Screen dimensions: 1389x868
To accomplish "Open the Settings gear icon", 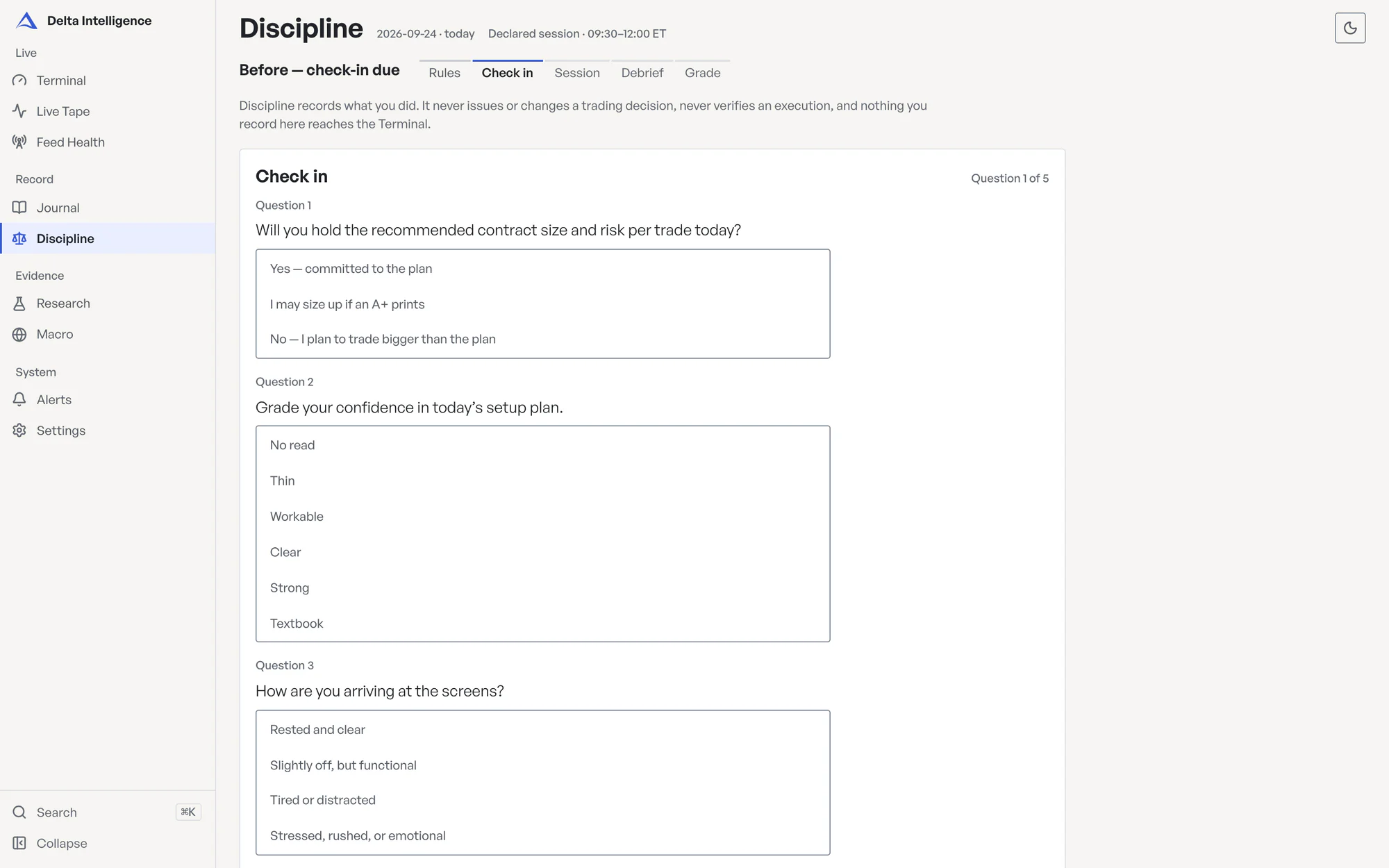I will pyautogui.click(x=19, y=431).
